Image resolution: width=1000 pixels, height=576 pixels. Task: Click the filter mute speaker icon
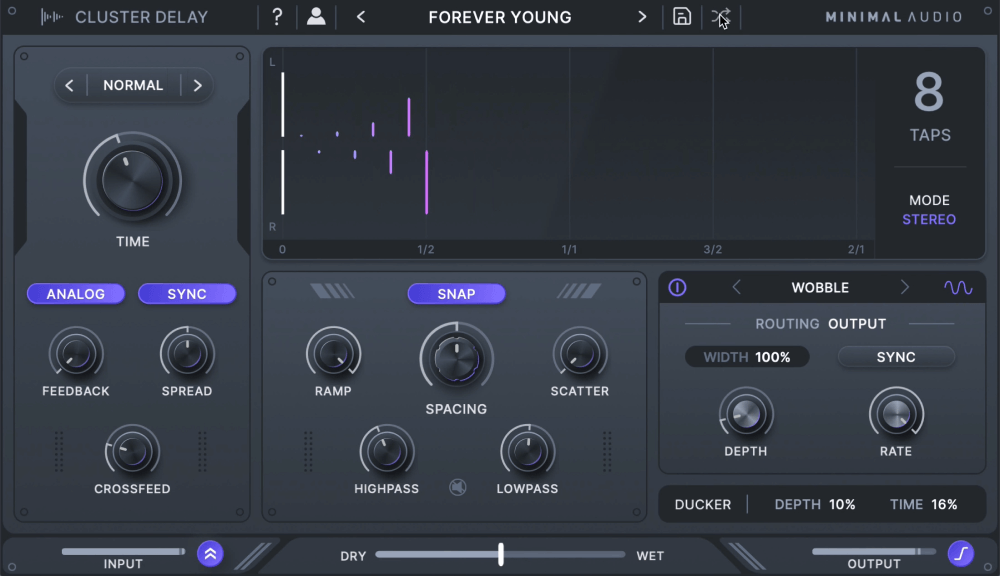click(457, 487)
